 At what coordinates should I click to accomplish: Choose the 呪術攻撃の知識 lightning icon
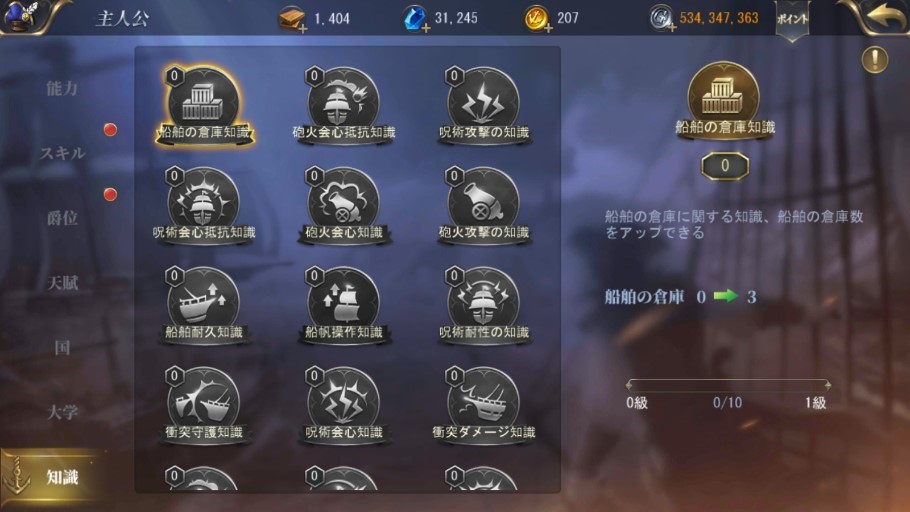(483, 103)
